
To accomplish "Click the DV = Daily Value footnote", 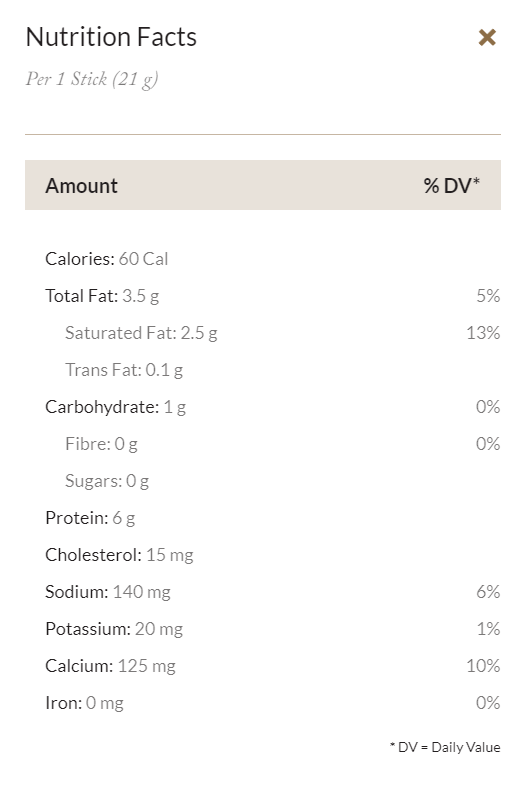I will [445, 747].
